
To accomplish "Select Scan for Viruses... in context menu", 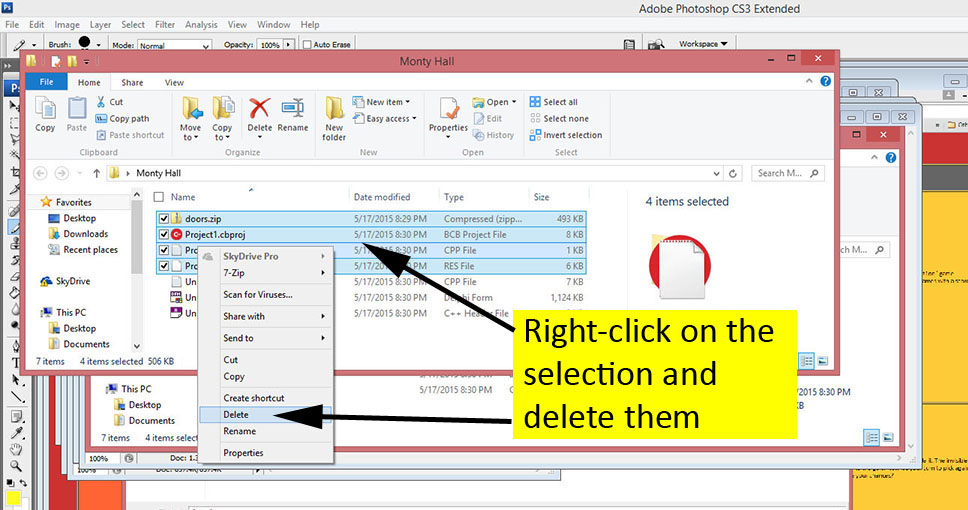I will 267,295.
